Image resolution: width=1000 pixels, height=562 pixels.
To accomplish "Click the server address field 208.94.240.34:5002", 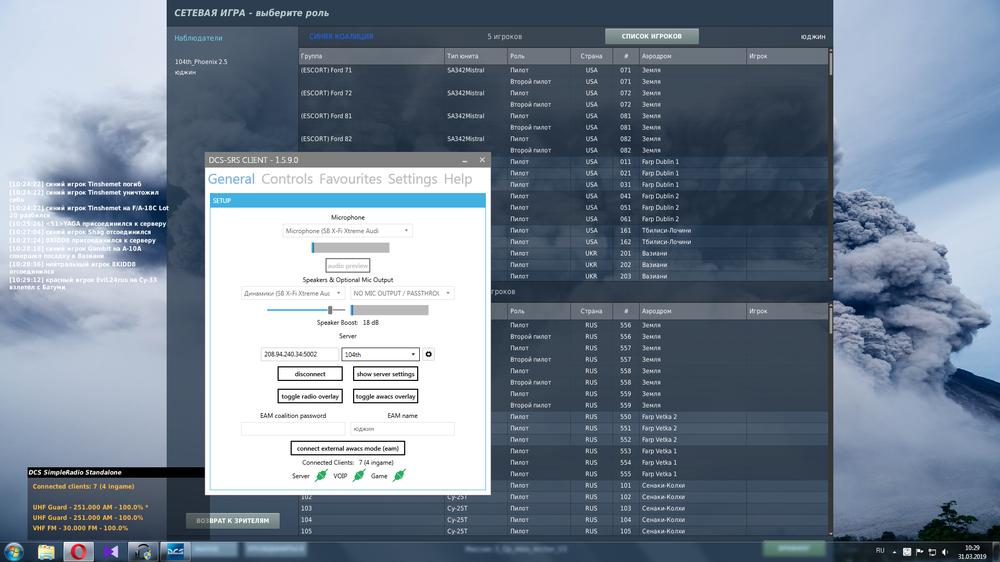I will click(x=299, y=354).
